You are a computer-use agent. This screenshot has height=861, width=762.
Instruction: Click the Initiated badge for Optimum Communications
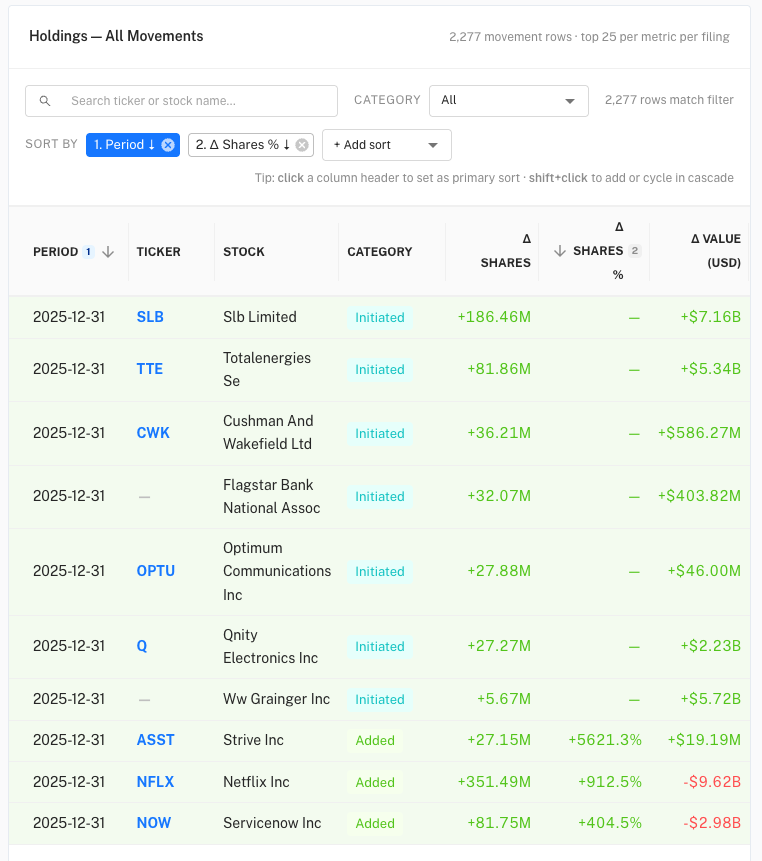point(380,572)
